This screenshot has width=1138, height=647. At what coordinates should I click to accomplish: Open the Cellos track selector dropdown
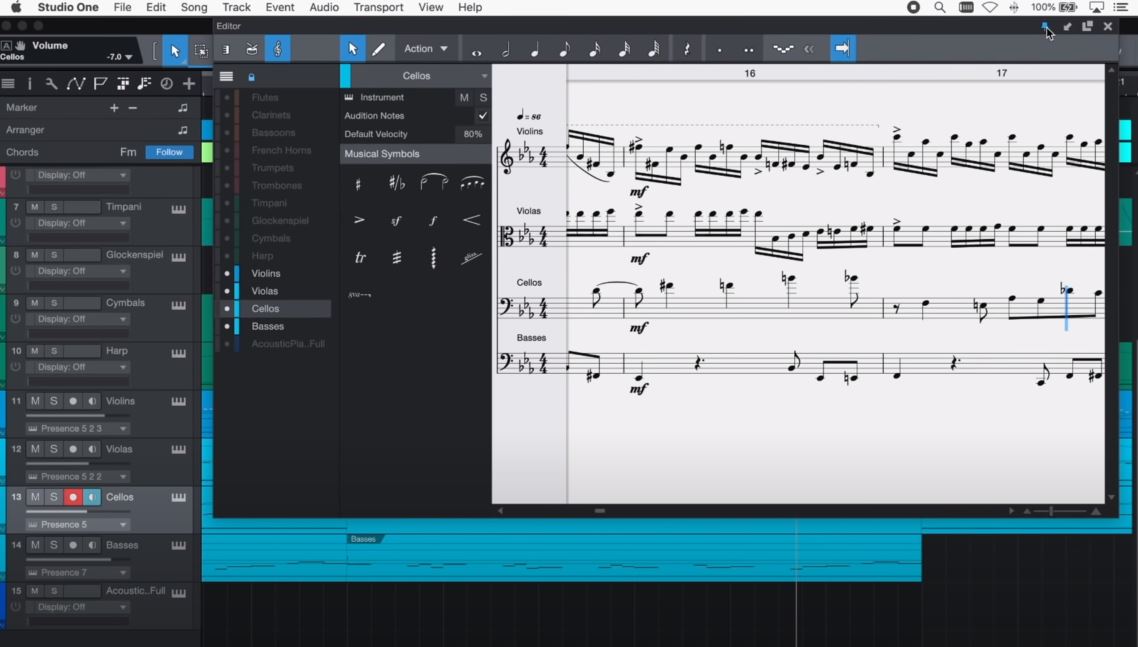(416, 76)
